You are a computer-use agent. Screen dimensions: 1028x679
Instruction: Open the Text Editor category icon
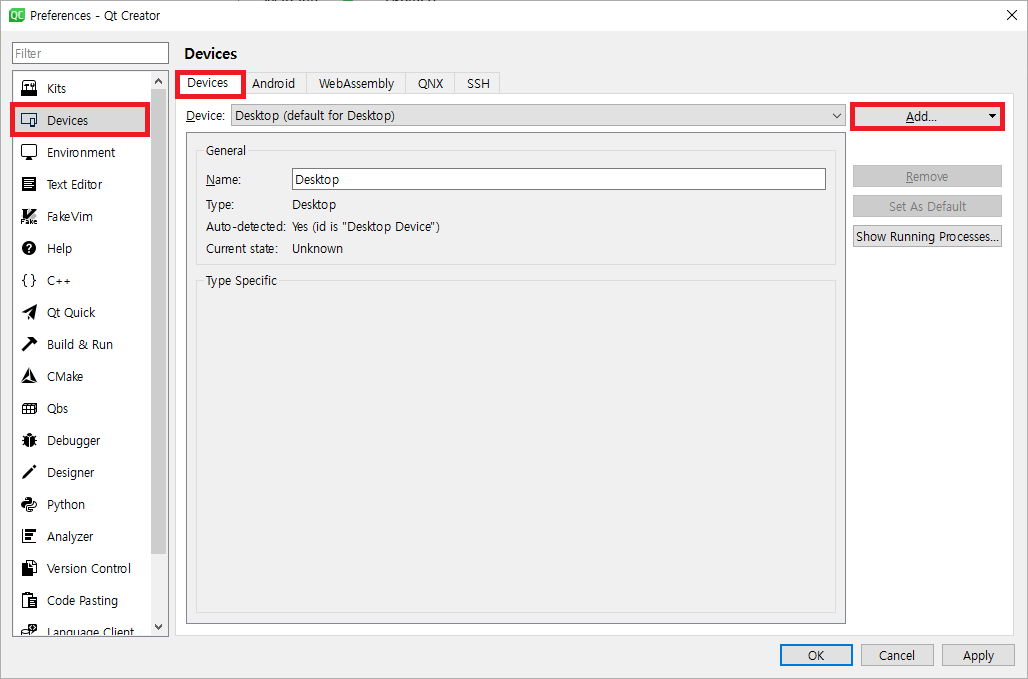(30, 184)
